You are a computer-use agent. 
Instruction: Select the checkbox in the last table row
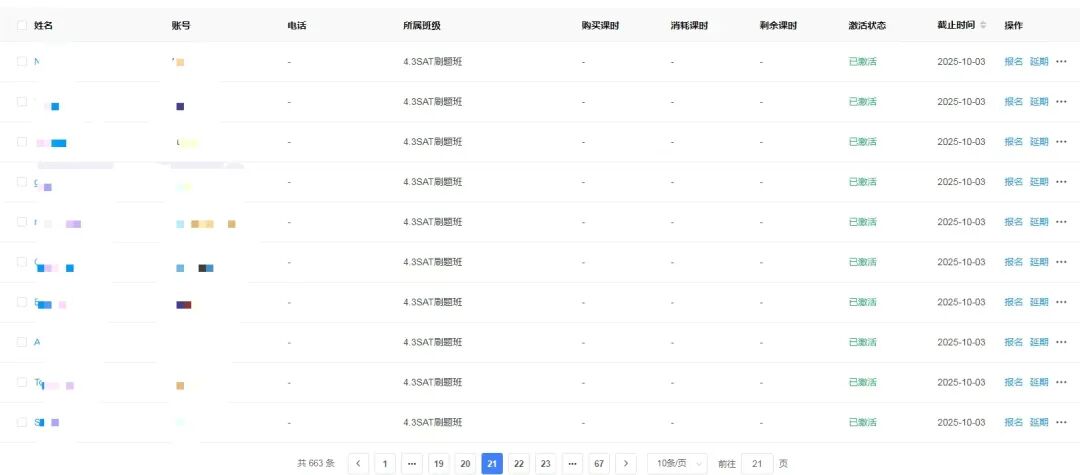22,422
